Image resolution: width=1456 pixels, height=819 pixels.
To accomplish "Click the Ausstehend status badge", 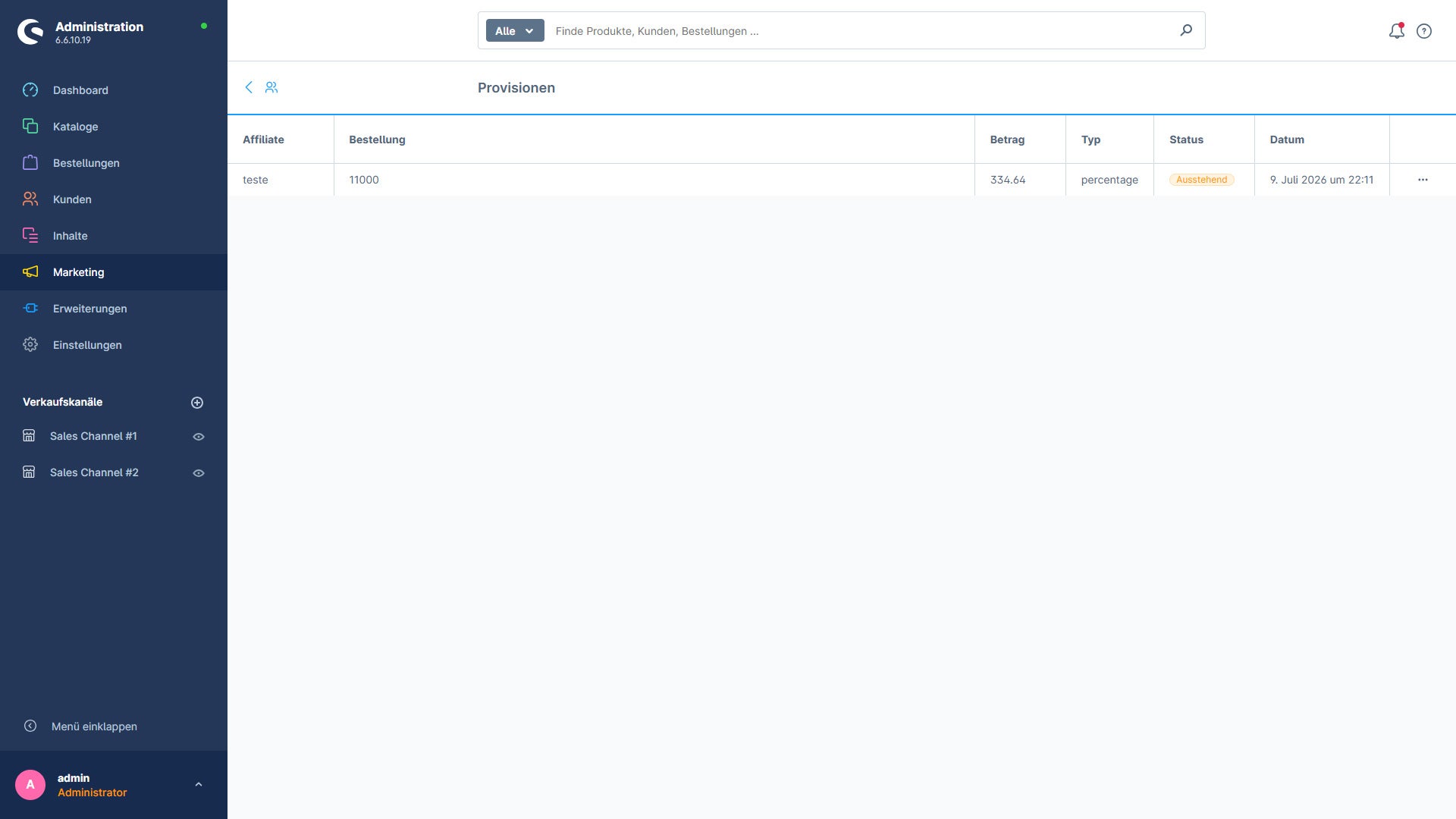I will (1201, 180).
